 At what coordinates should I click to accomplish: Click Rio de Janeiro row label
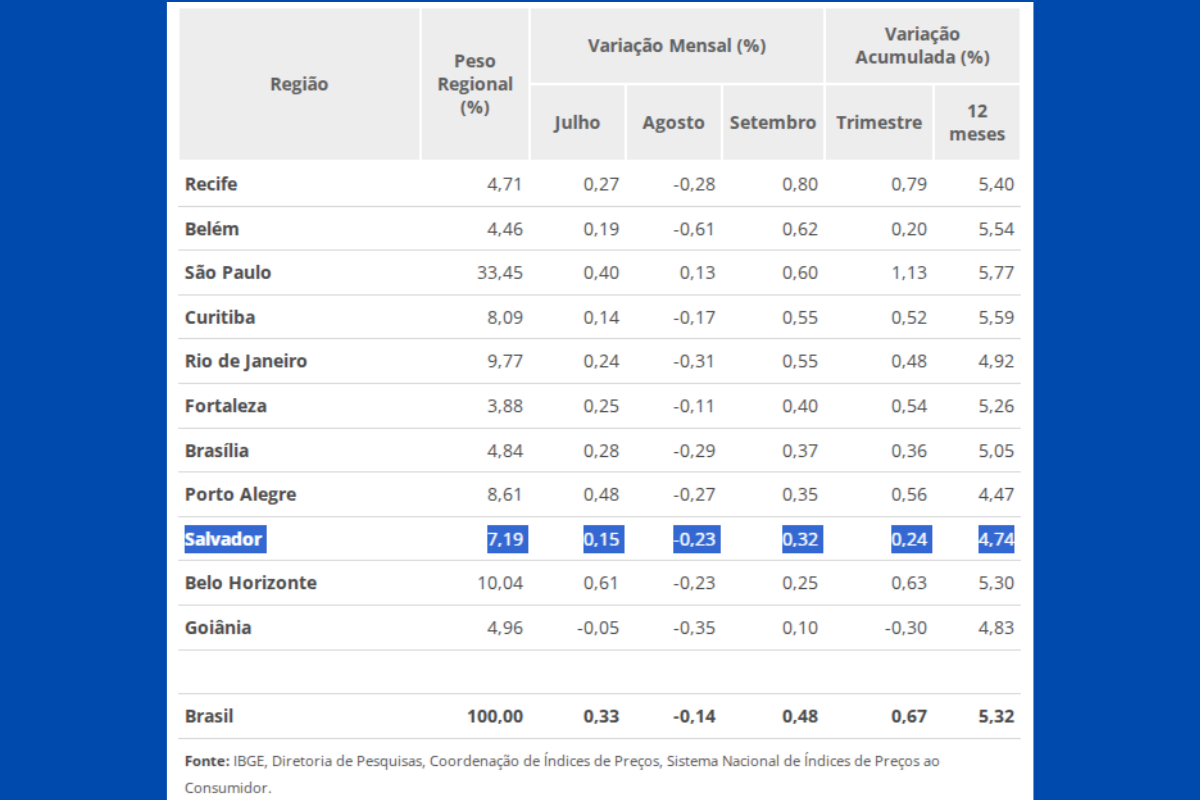tap(245, 361)
